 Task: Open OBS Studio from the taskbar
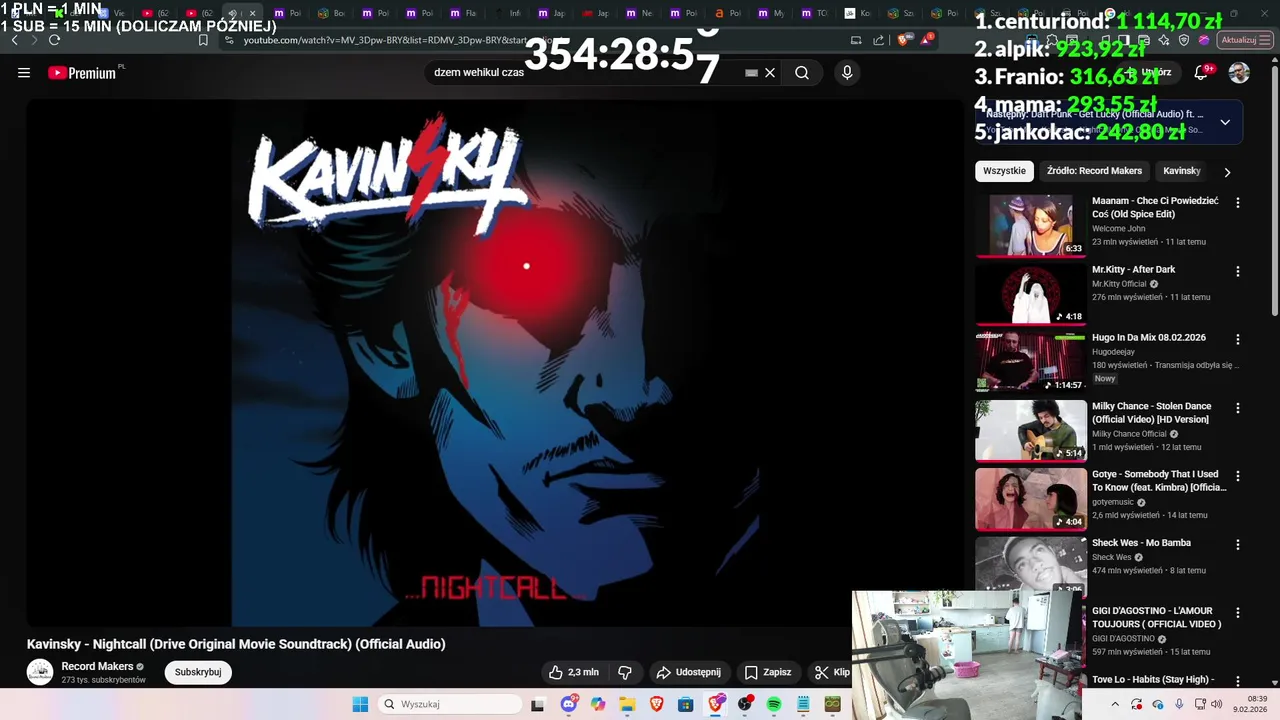[x=745, y=704]
